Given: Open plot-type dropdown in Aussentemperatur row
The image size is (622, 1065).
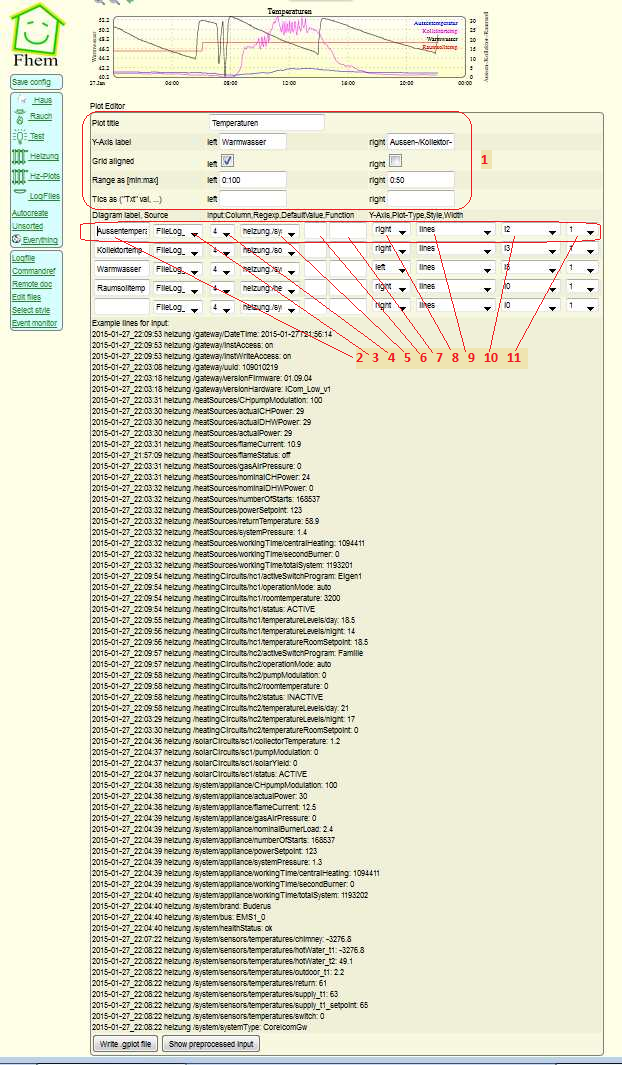Looking at the screenshot, I should coord(455,231).
